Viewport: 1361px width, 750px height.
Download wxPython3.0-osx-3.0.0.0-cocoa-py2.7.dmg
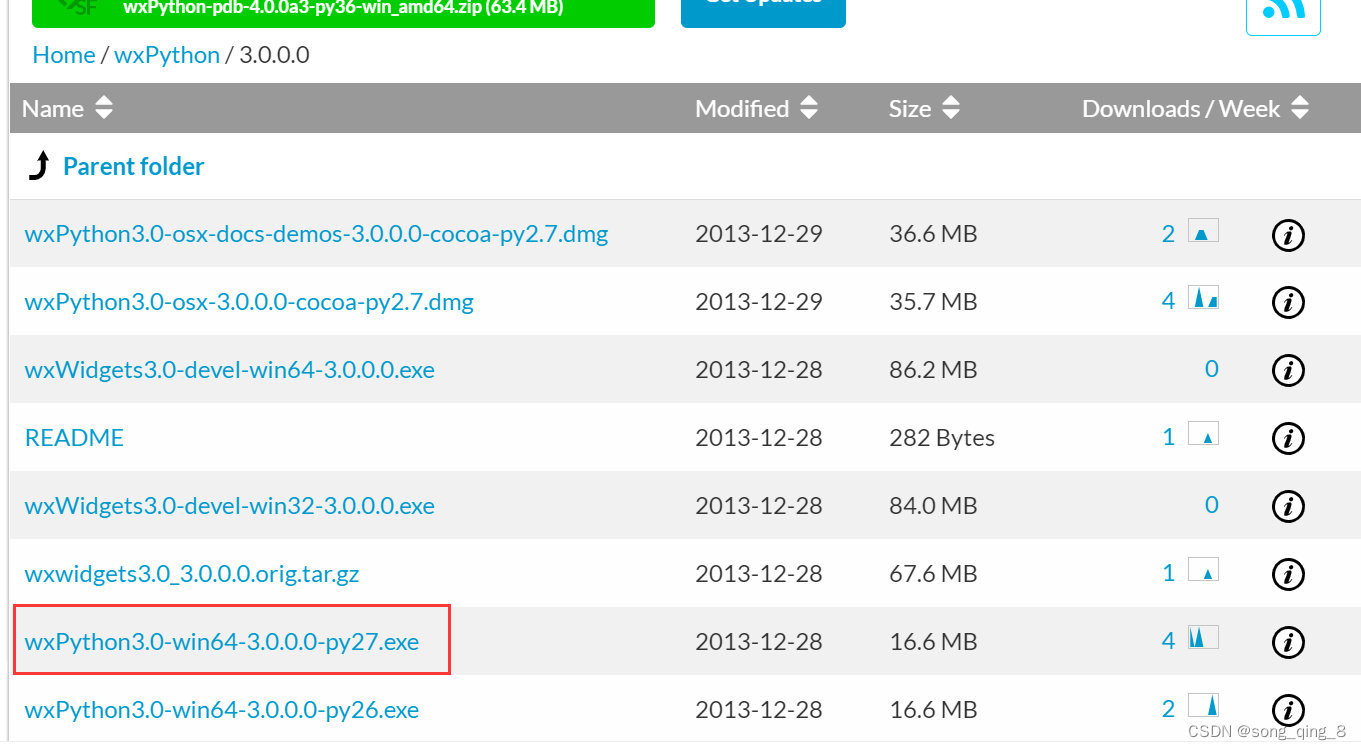click(249, 302)
